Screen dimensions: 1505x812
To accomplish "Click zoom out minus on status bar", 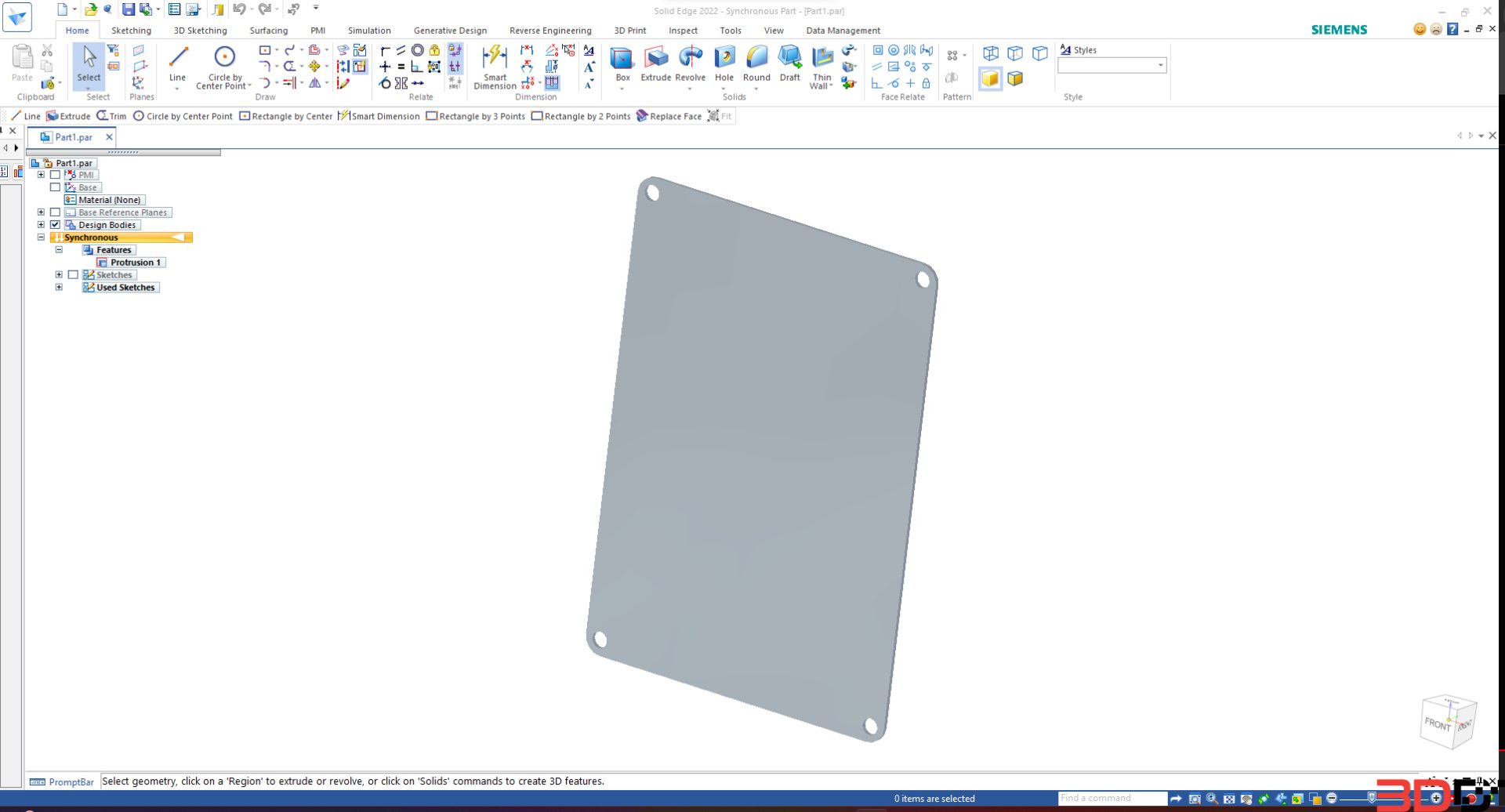I will click(1332, 798).
